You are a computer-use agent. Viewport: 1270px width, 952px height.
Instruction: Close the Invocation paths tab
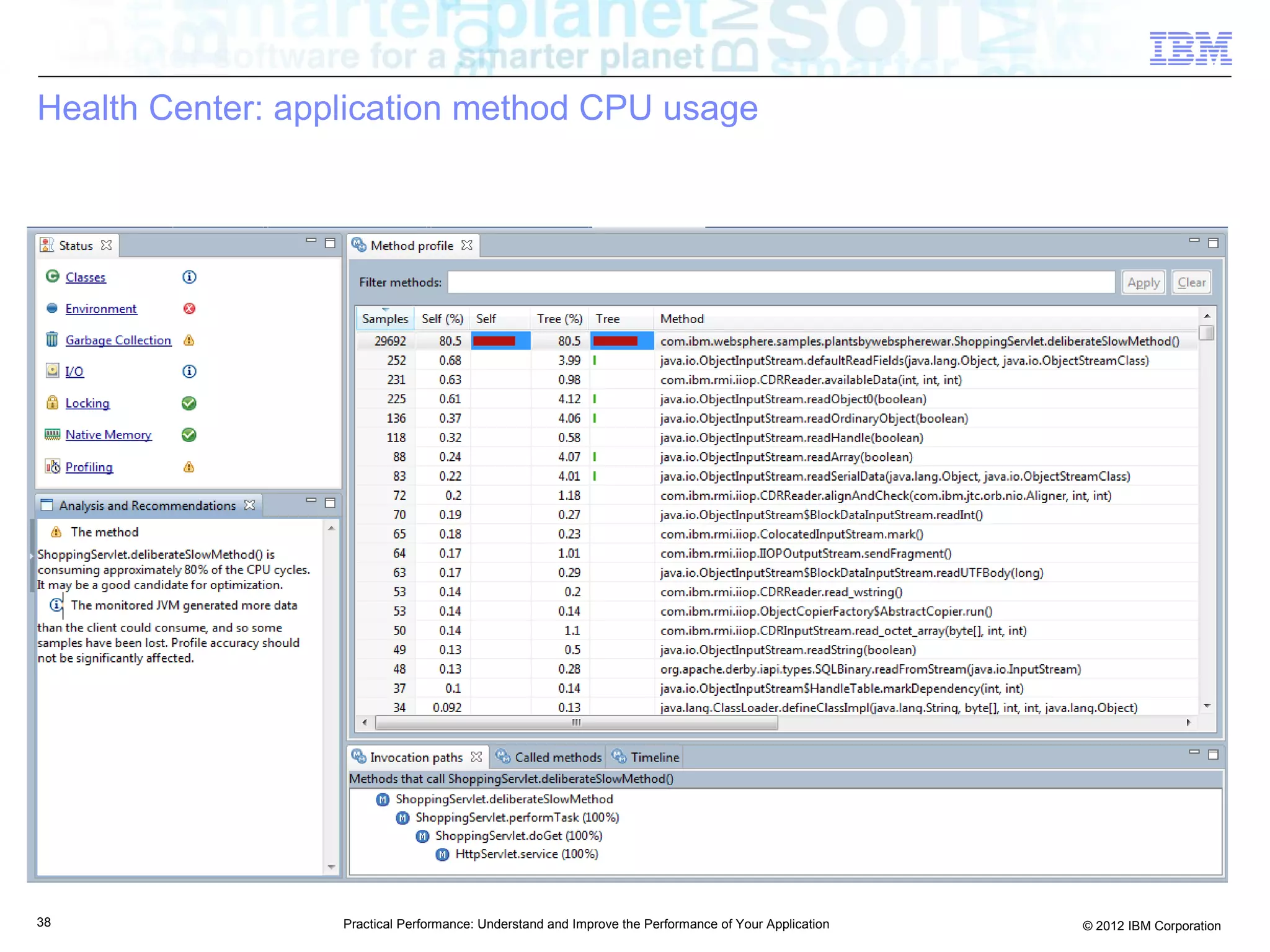click(476, 757)
